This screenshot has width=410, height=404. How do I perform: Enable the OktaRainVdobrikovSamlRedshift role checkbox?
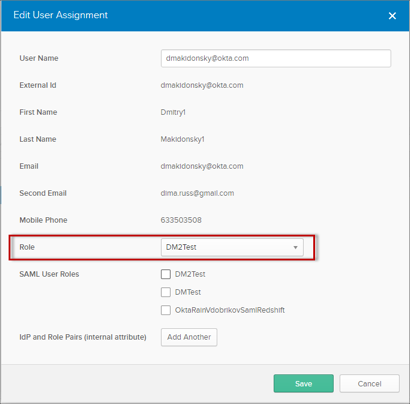tap(166, 310)
